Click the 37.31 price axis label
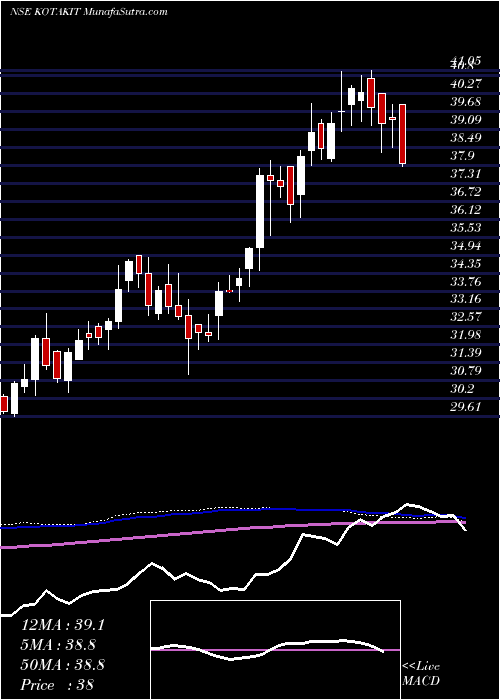The image size is (500, 700). pos(466,174)
